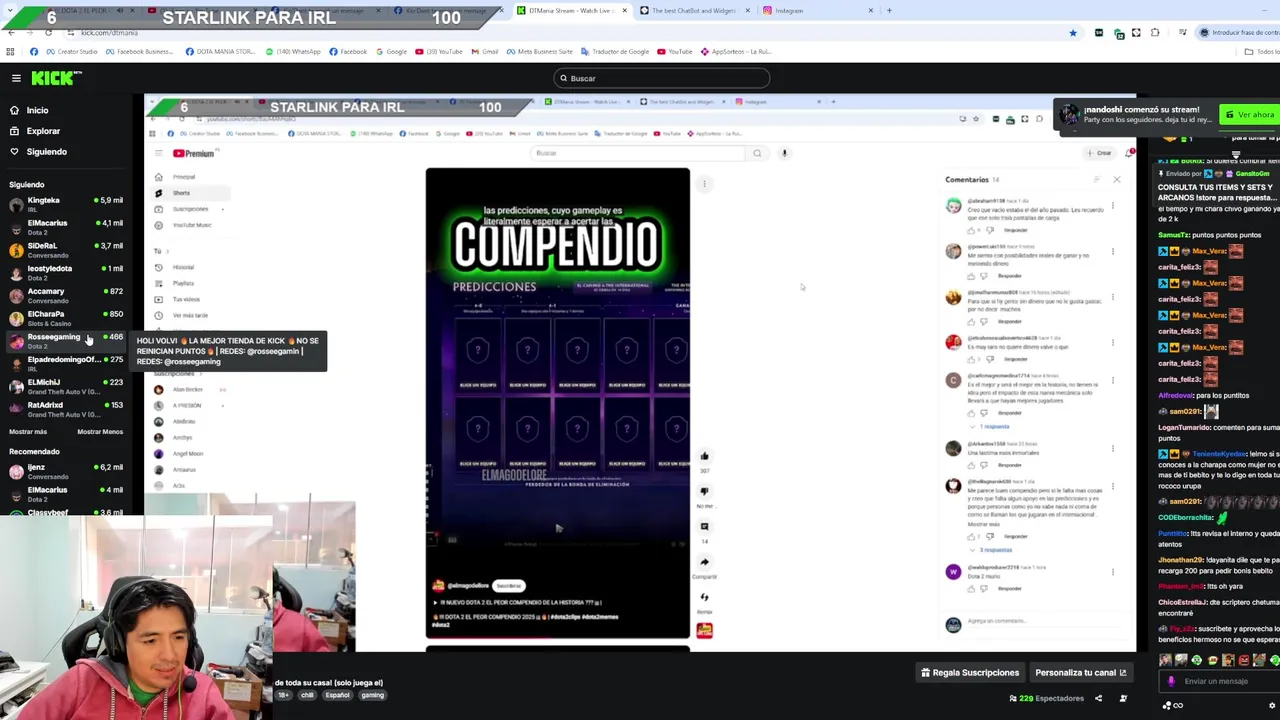Open browser extensions puzzle icon
Screen dimensions: 1280x720
tap(1155, 33)
